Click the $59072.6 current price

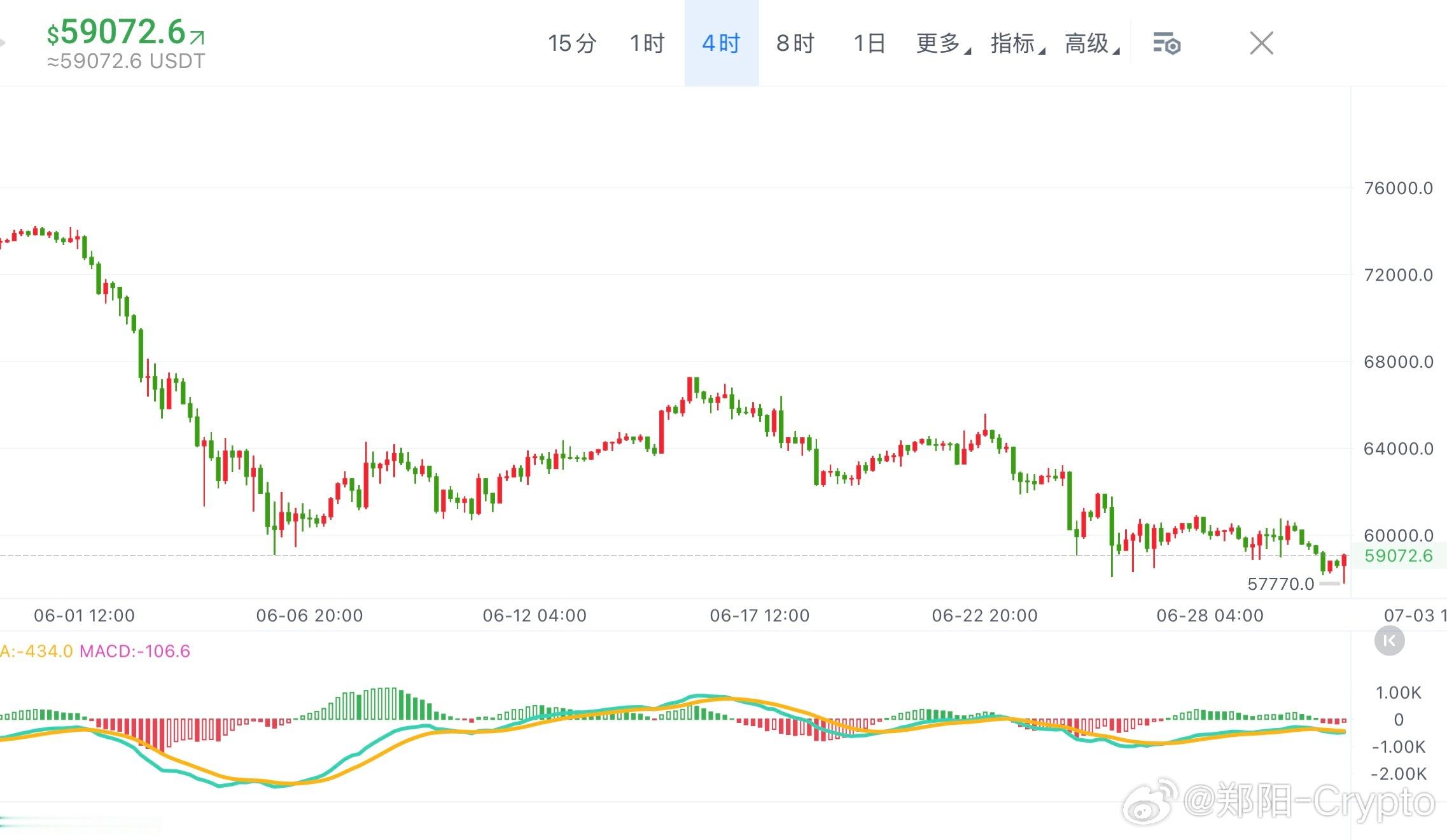pyautogui.click(x=116, y=32)
